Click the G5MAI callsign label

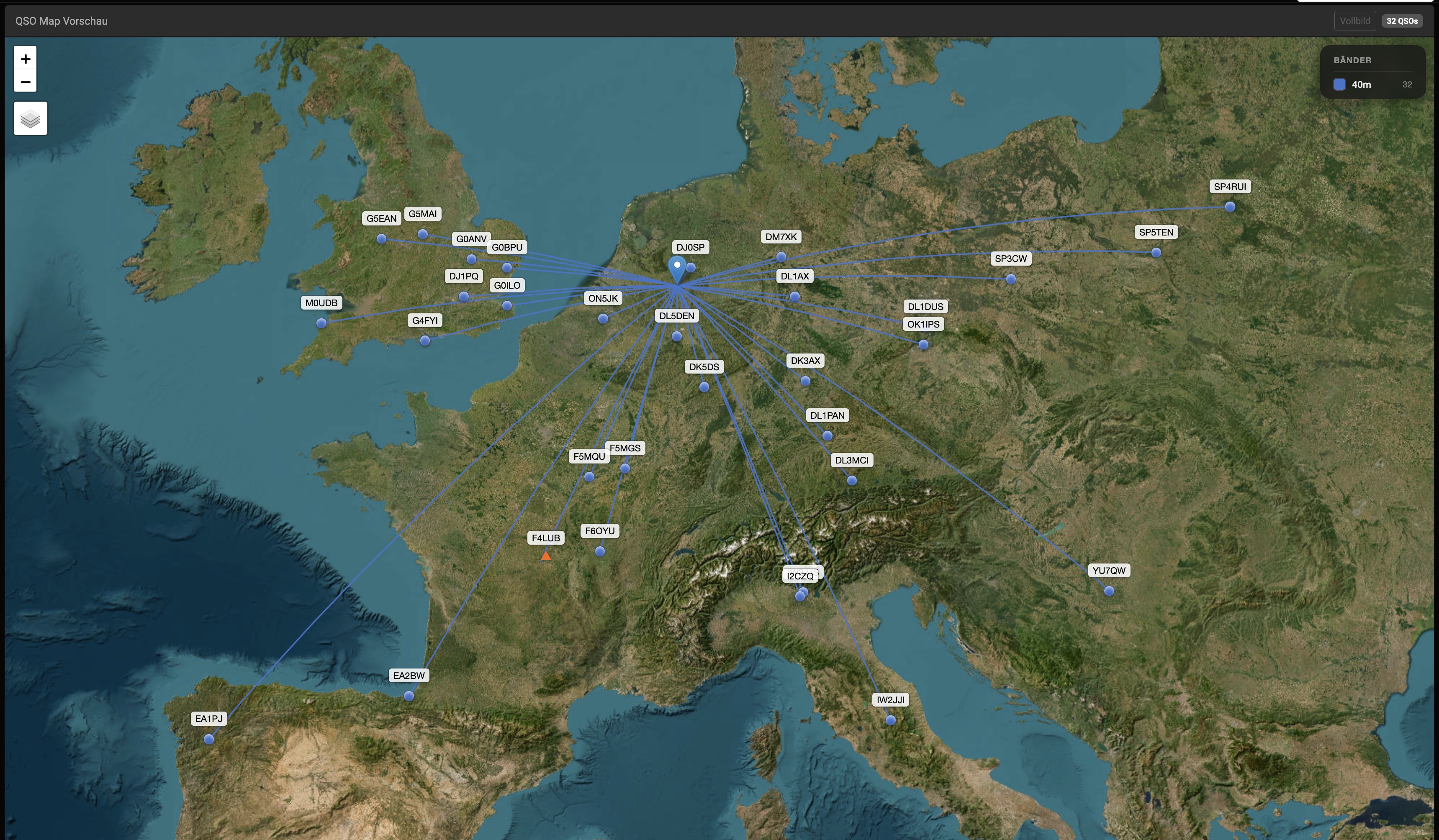click(x=423, y=214)
